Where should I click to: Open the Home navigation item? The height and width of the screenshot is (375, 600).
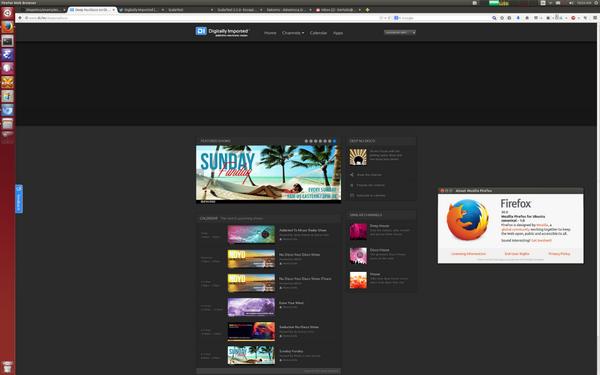click(x=270, y=33)
